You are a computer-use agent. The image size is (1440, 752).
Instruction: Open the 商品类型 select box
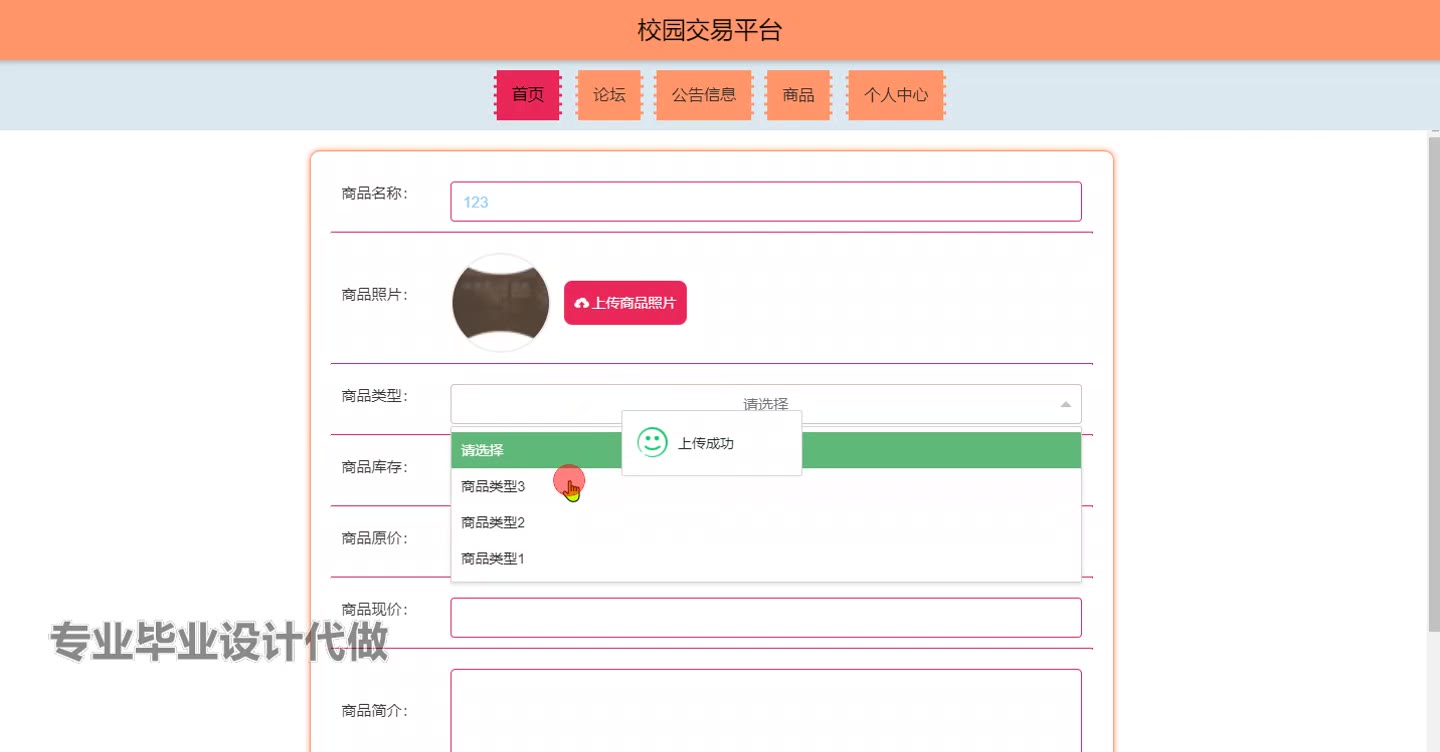766,404
